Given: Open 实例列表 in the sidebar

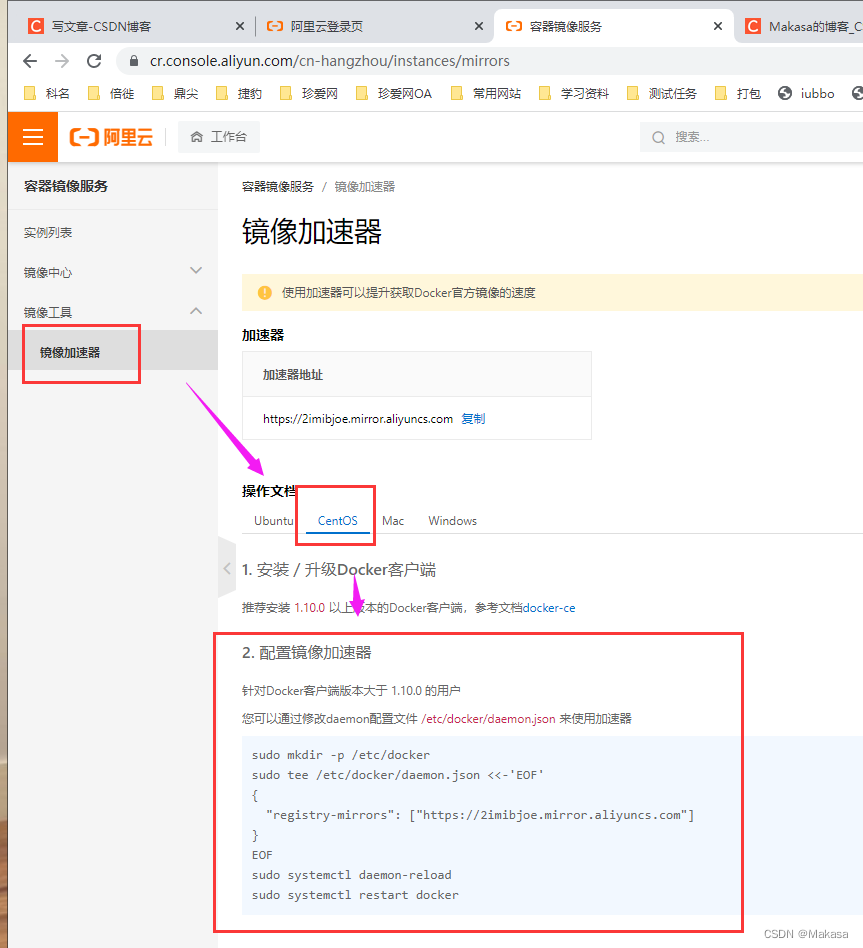Looking at the screenshot, I should 48,233.
